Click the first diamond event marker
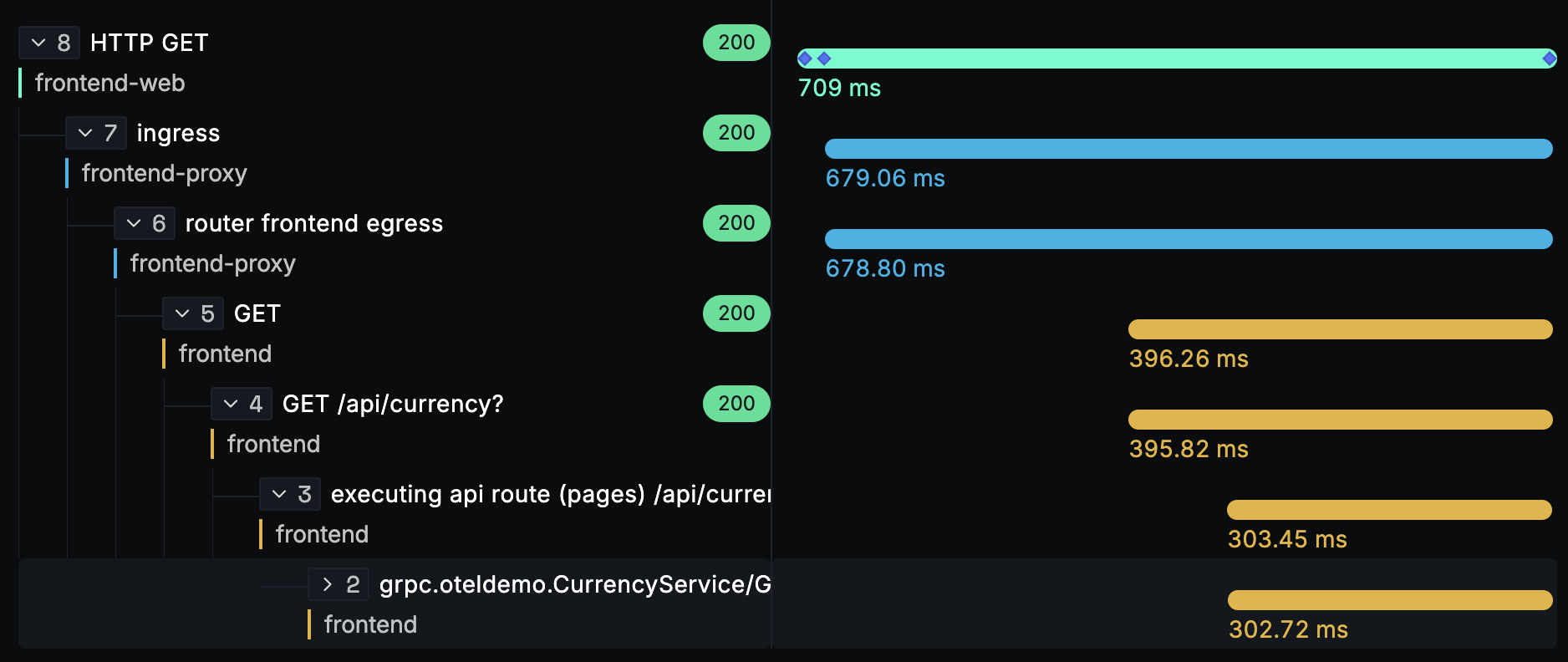Viewport: 1568px width, 662px height. 805,59
